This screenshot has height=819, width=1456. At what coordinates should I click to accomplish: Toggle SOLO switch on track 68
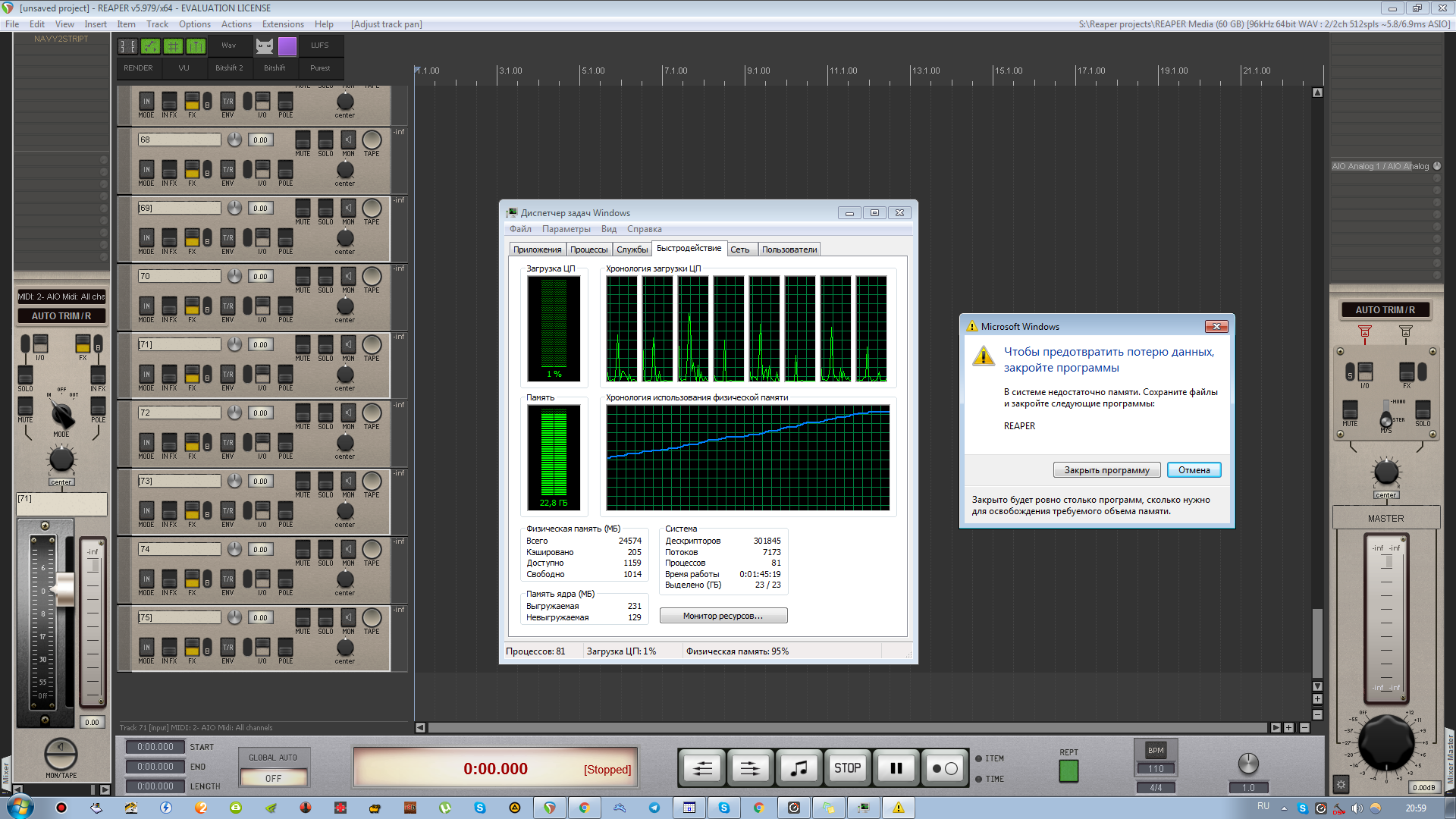point(325,140)
